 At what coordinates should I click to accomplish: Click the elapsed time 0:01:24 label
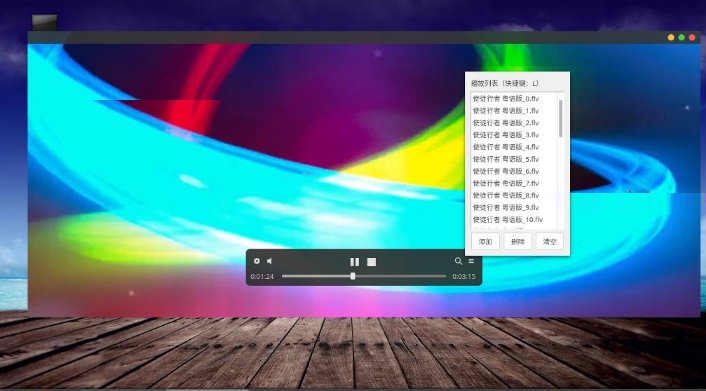point(262,277)
